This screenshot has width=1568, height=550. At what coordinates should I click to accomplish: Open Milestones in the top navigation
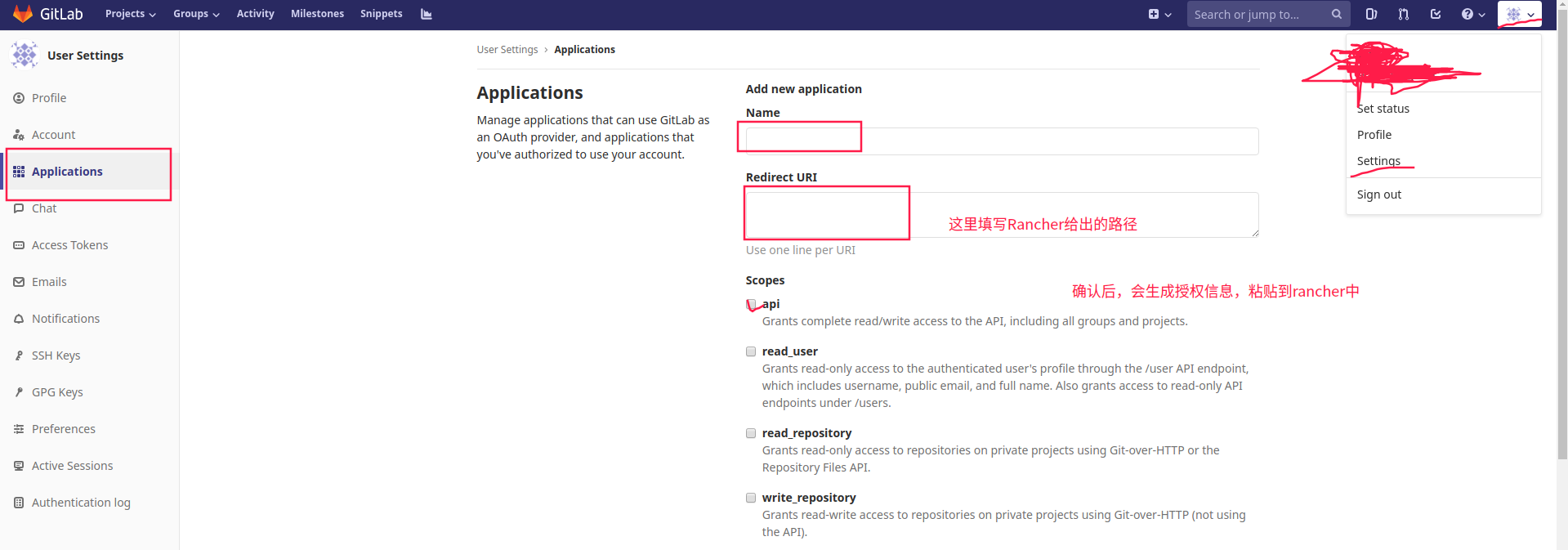pos(317,14)
